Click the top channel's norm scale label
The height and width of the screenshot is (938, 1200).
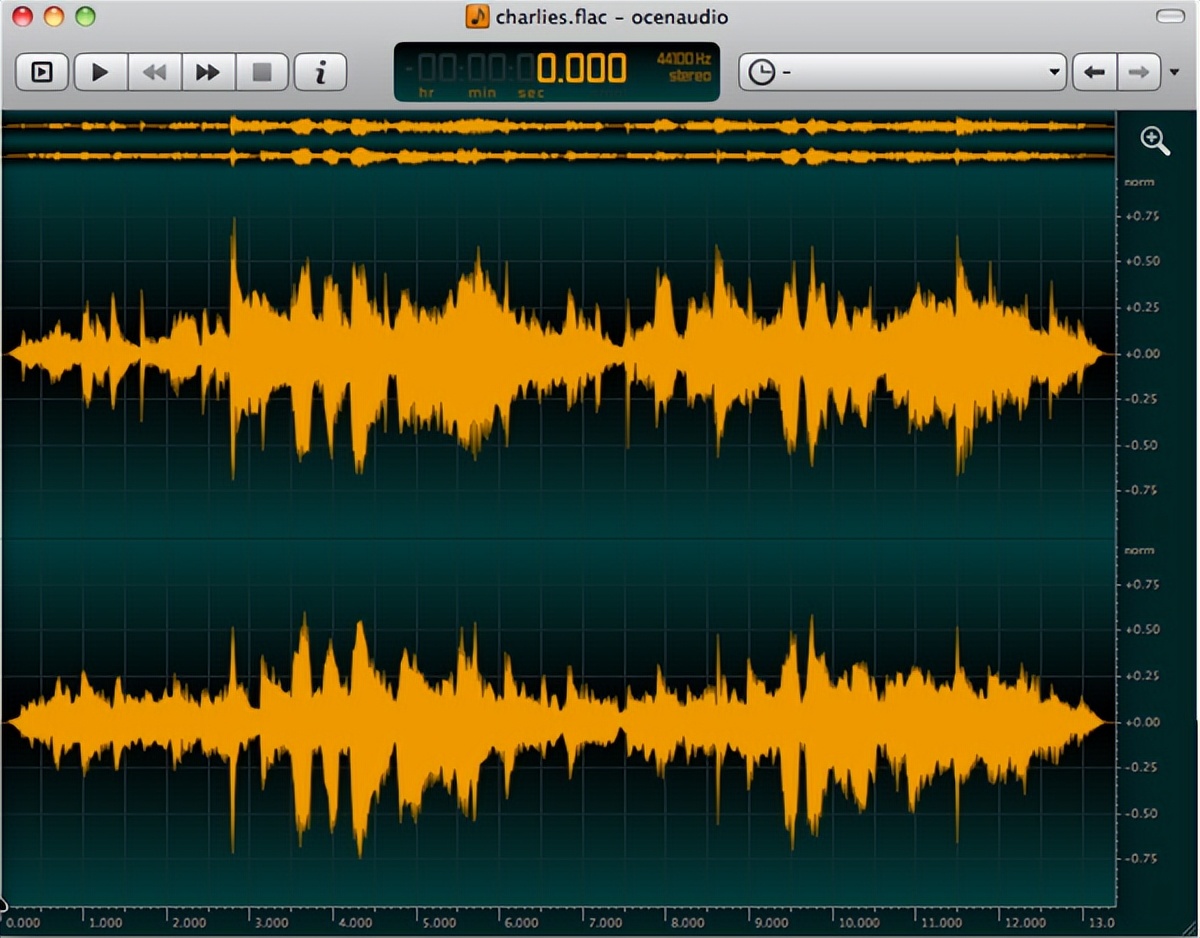[1139, 182]
